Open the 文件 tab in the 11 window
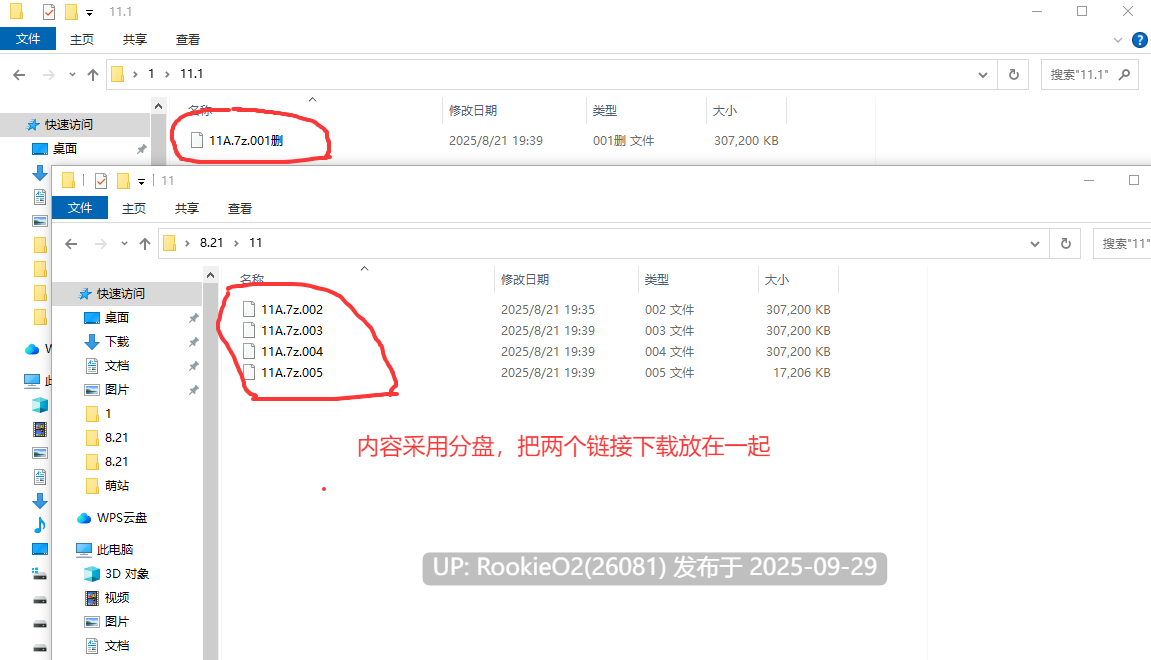1151x660 pixels. (80, 208)
